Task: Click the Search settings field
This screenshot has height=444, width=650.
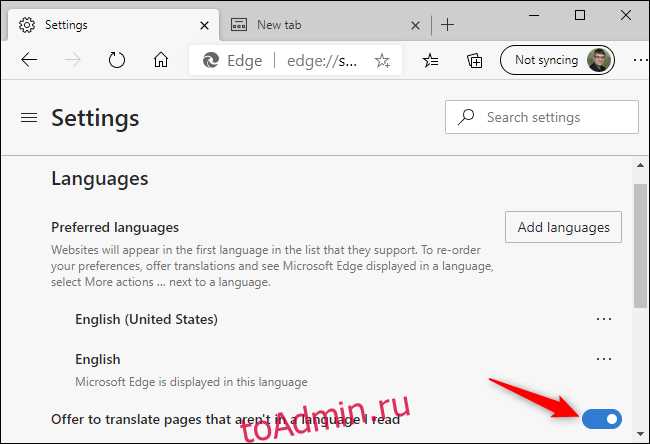Action: pos(542,117)
